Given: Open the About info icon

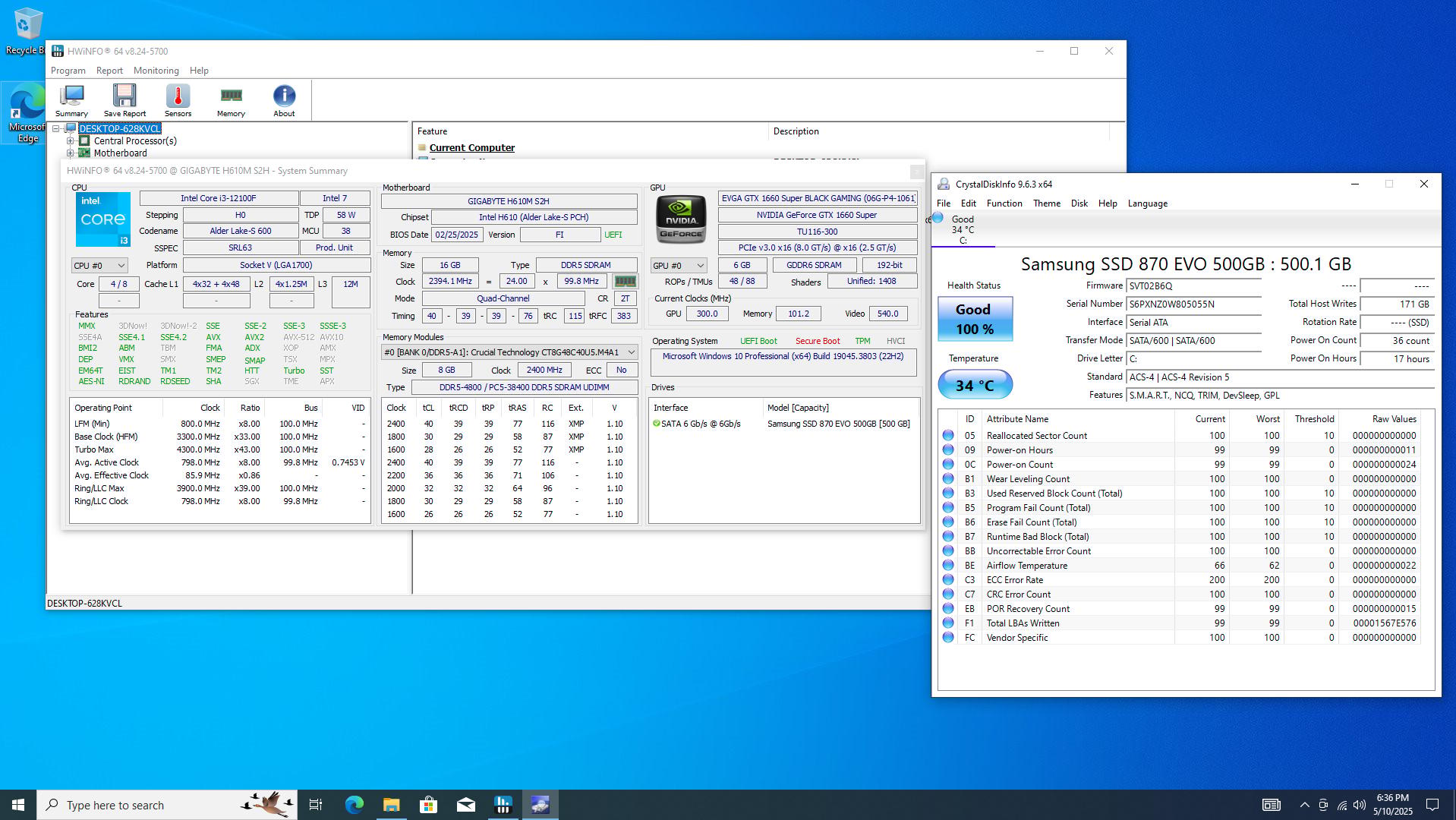Looking at the screenshot, I should 284,100.
